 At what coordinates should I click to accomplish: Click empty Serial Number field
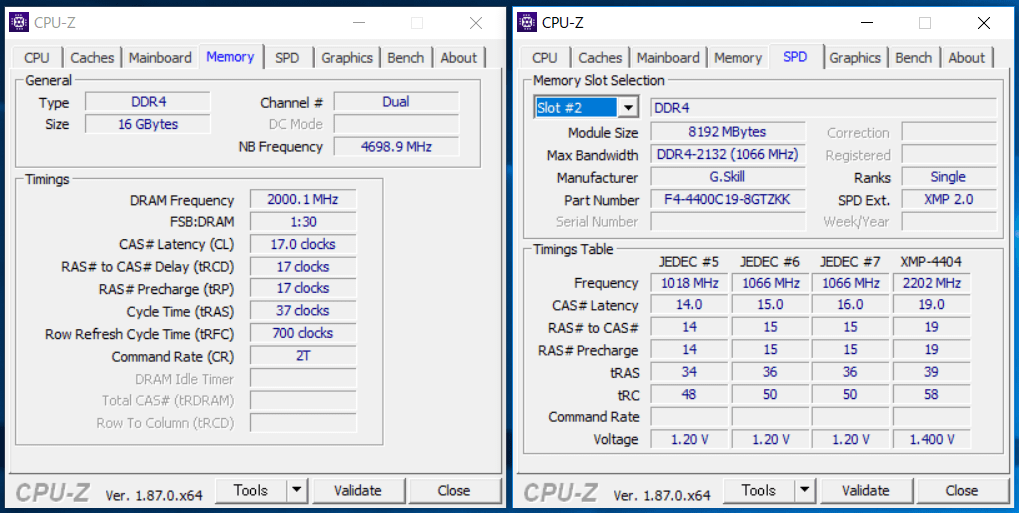click(x=728, y=222)
